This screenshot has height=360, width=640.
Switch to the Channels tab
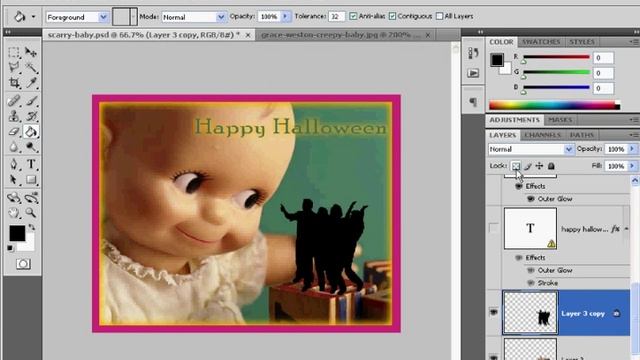542,135
